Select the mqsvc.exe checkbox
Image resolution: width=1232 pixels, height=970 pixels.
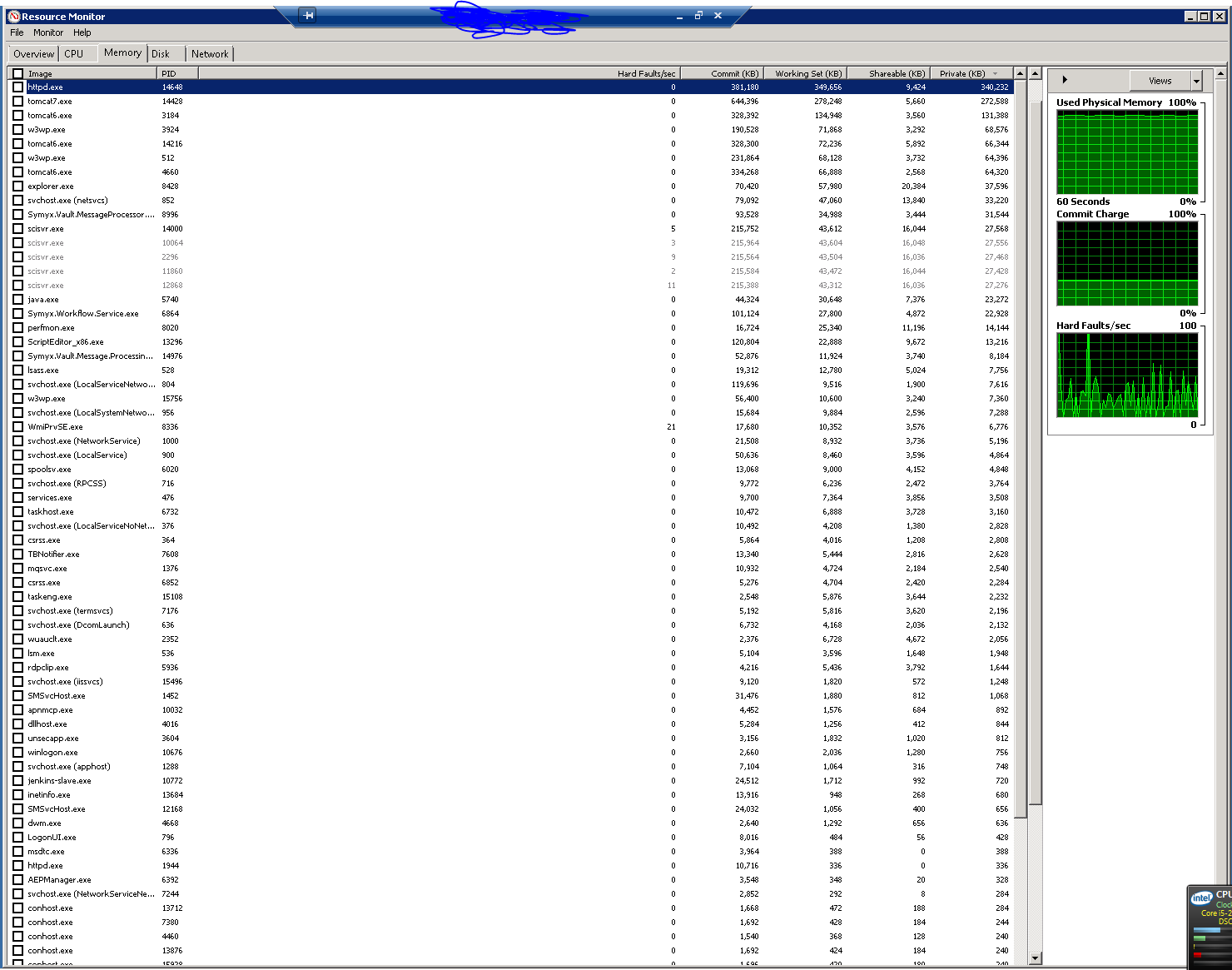[18, 568]
